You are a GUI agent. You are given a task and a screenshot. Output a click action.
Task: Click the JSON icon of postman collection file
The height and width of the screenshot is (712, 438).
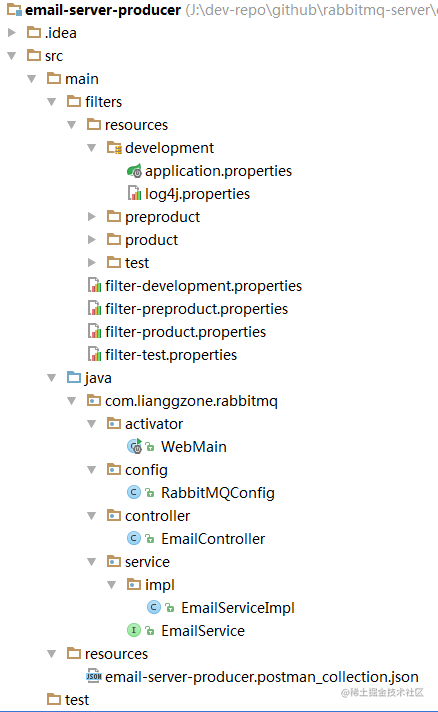94,676
